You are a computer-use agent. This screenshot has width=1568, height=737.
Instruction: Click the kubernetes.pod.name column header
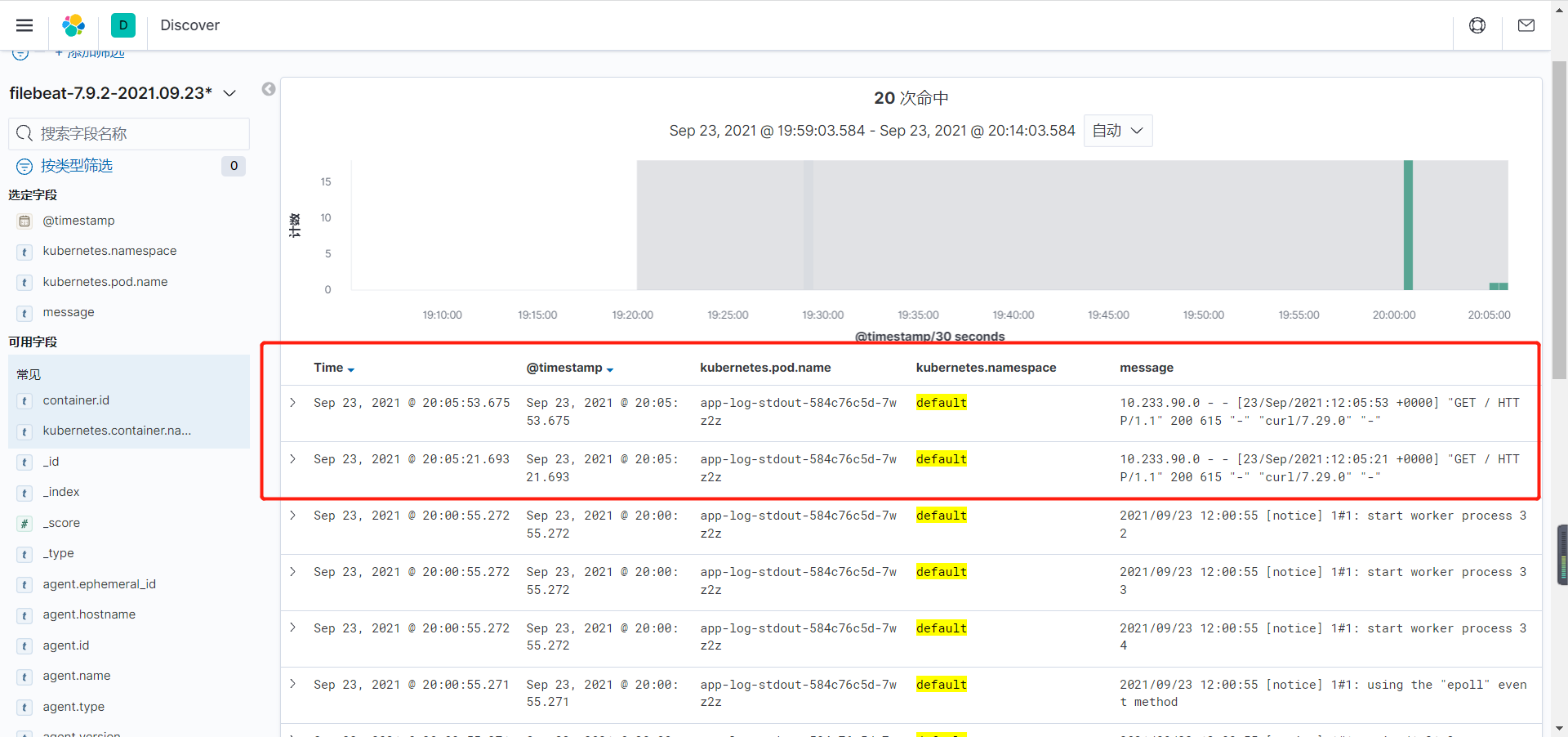pos(765,368)
